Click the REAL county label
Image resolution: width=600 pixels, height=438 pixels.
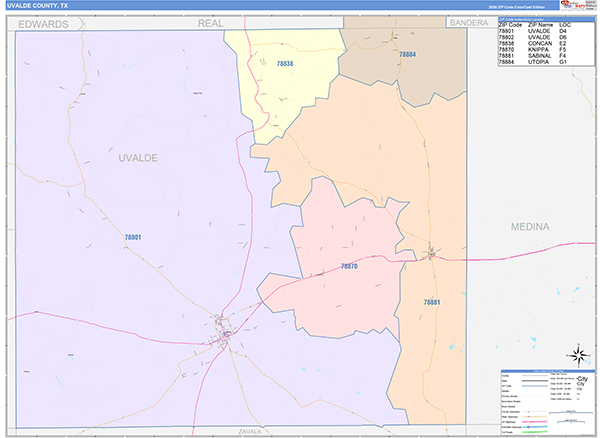click(210, 23)
